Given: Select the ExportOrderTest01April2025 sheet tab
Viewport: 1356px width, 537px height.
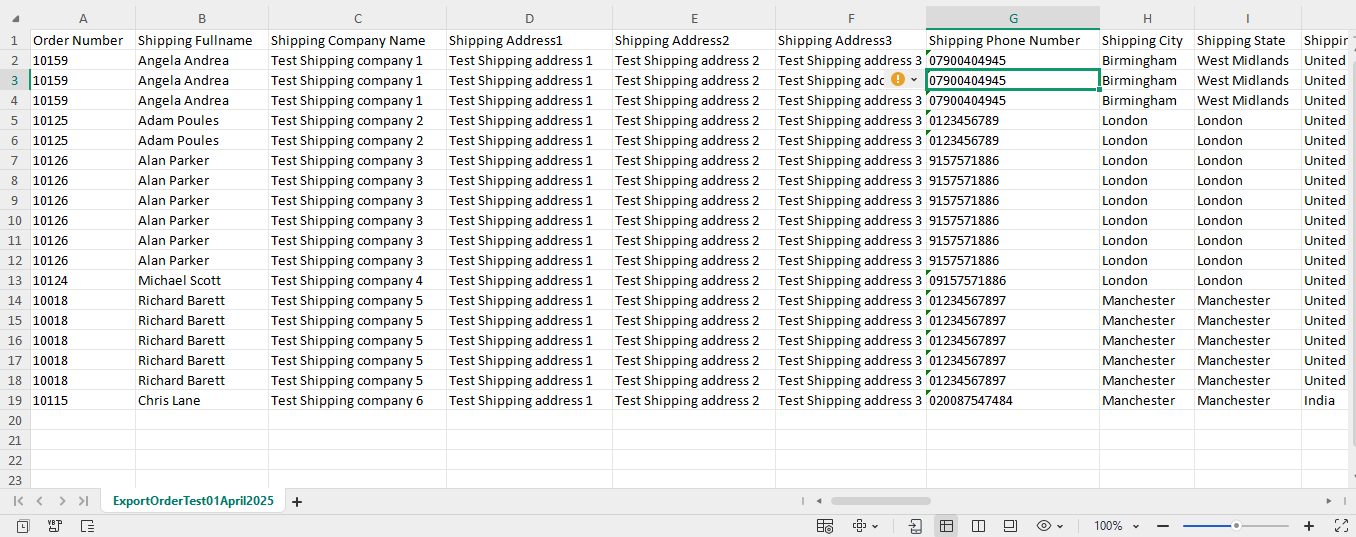Looking at the screenshot, I should click(193, 501).
